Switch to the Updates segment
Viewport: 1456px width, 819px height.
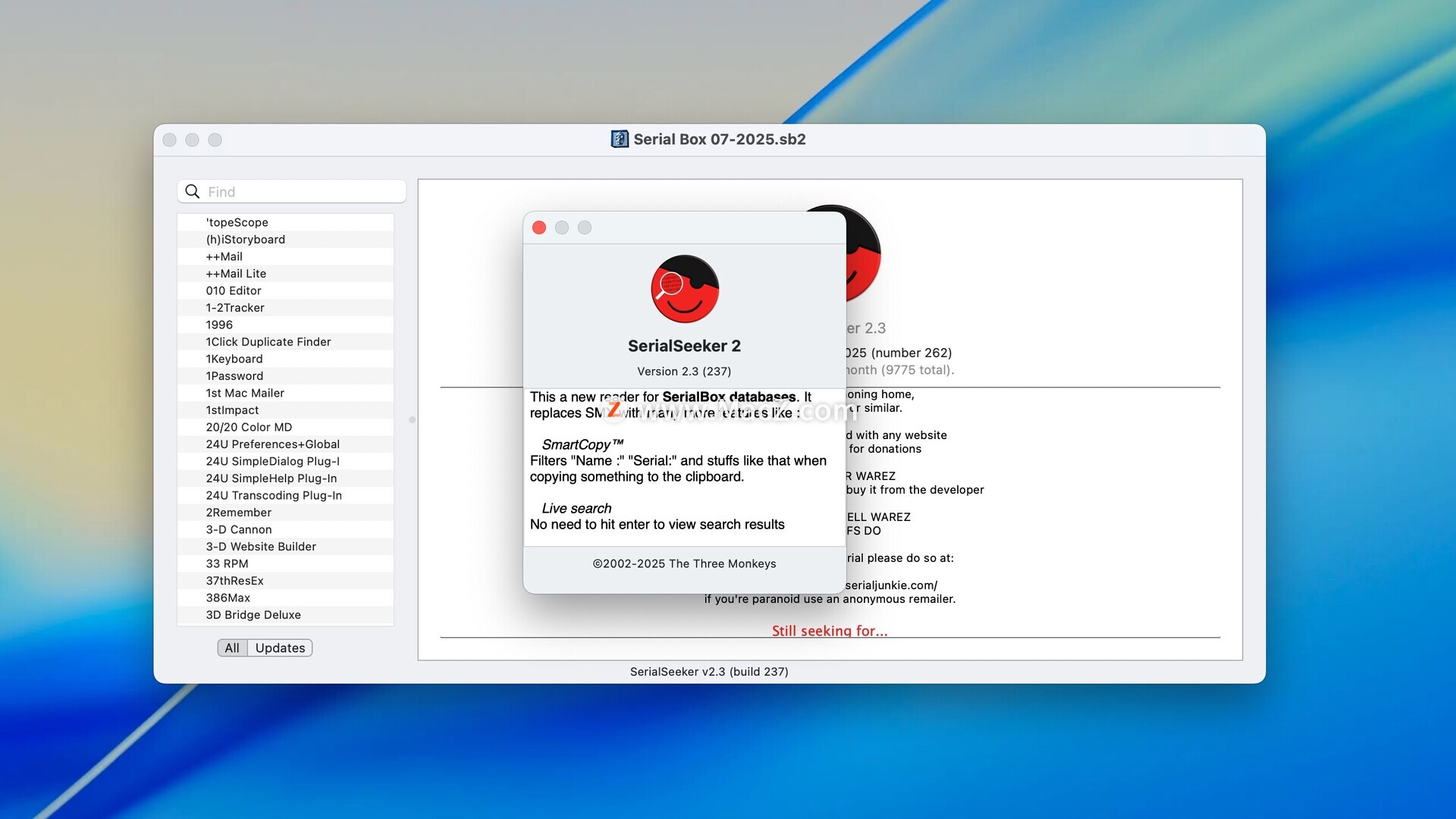[280, 648]
